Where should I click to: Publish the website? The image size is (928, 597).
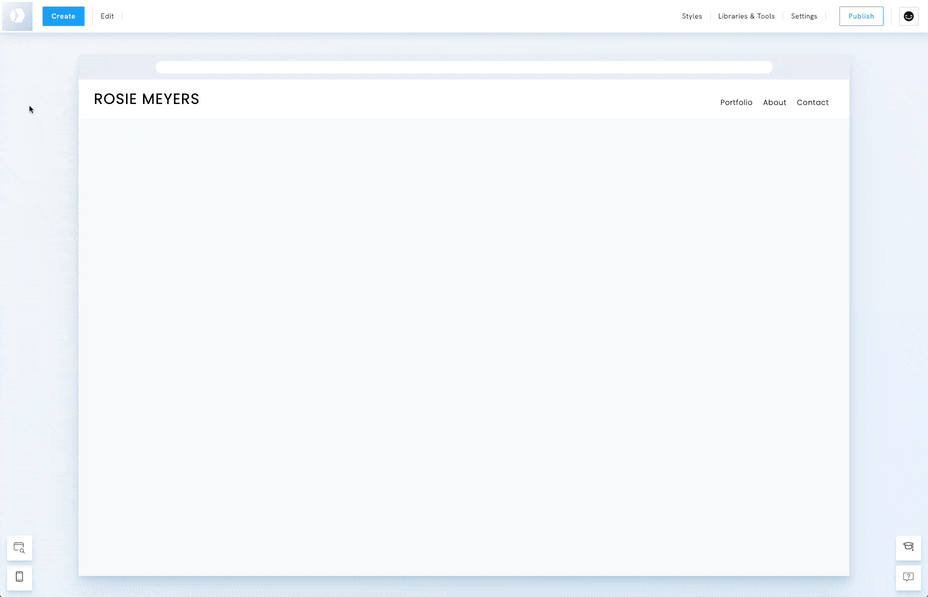tap(860, 16)
